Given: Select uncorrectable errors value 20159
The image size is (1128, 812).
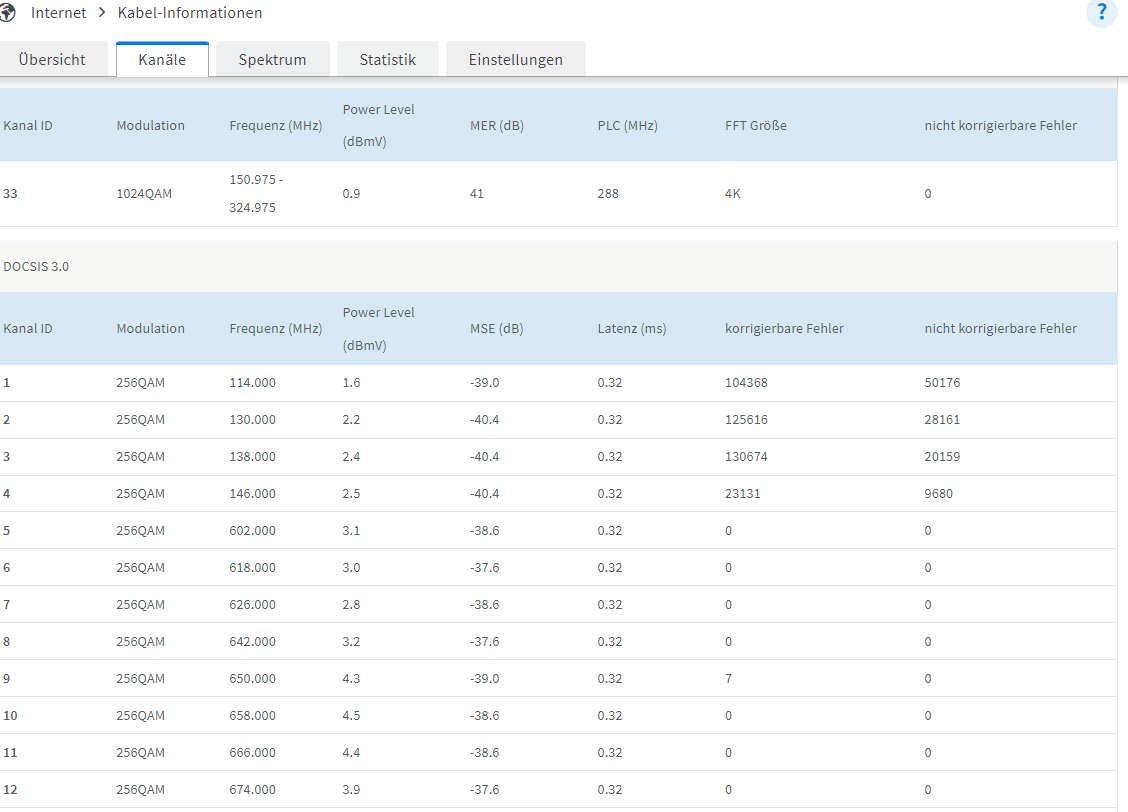Looking at the screenshot, I should (x=942, y=457).
